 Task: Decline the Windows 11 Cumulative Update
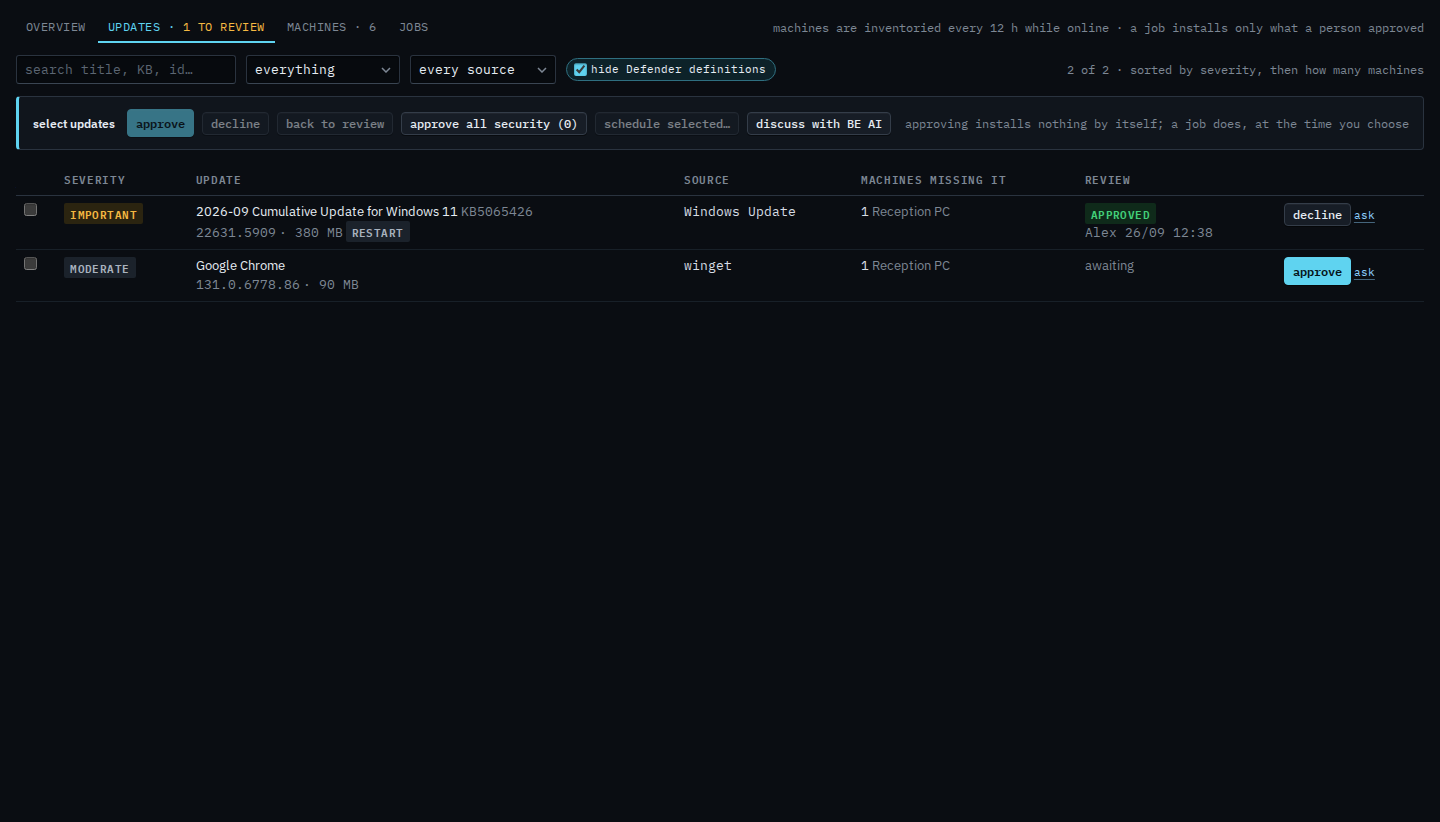1317,214
